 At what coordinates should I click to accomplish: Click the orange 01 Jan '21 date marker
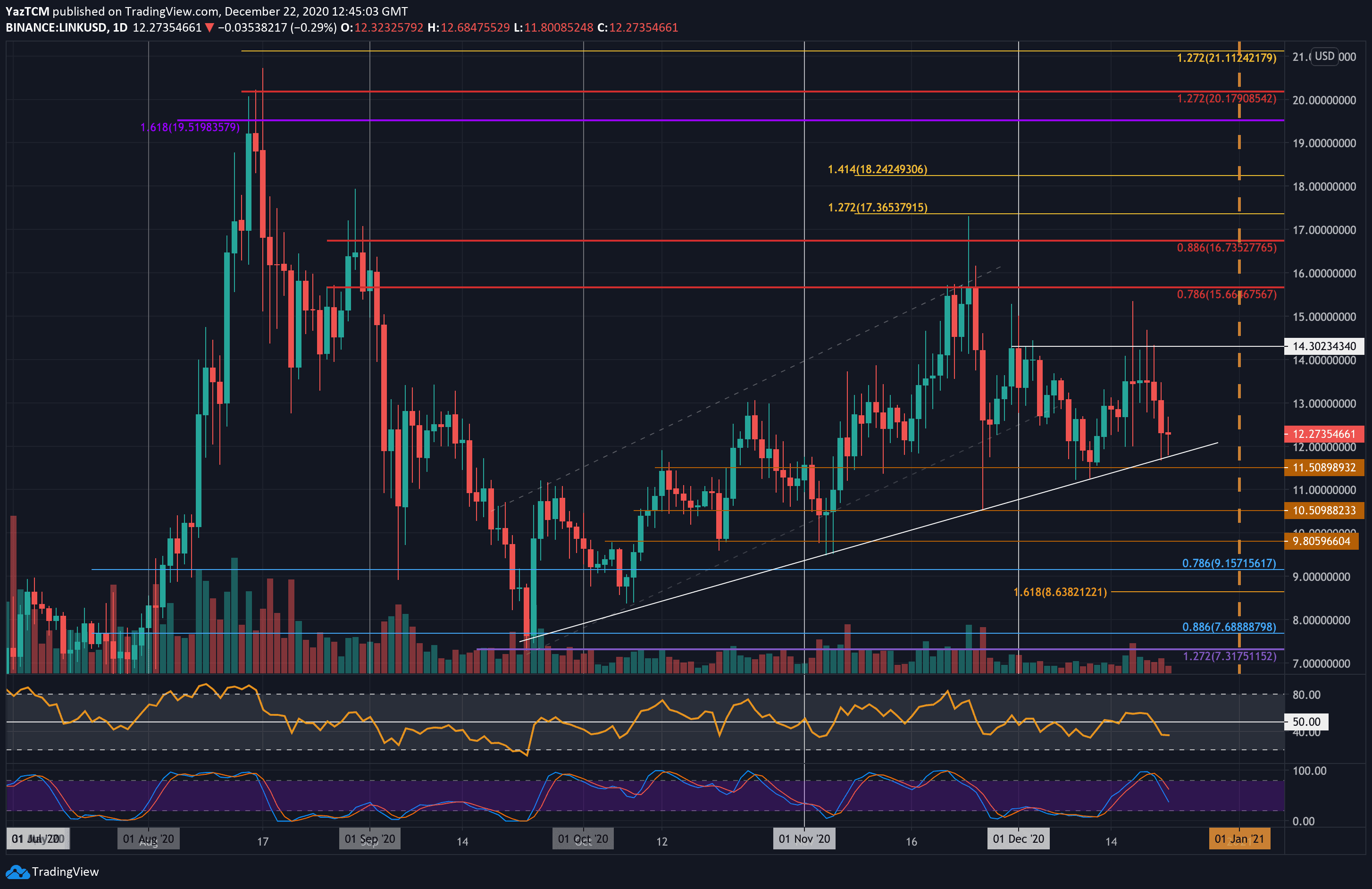pos(1239,839)
